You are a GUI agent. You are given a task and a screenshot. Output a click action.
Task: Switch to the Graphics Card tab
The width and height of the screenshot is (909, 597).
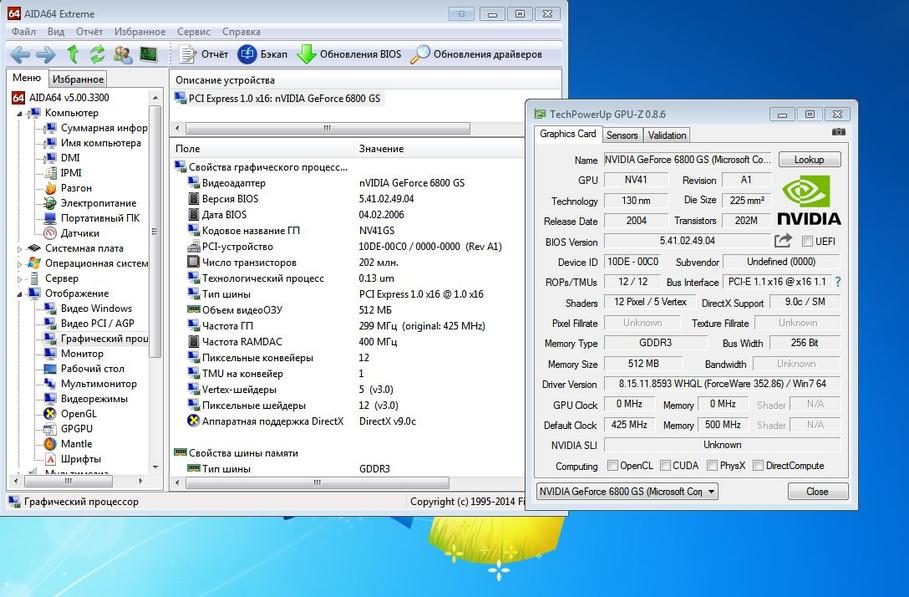(x=568, y=134)
